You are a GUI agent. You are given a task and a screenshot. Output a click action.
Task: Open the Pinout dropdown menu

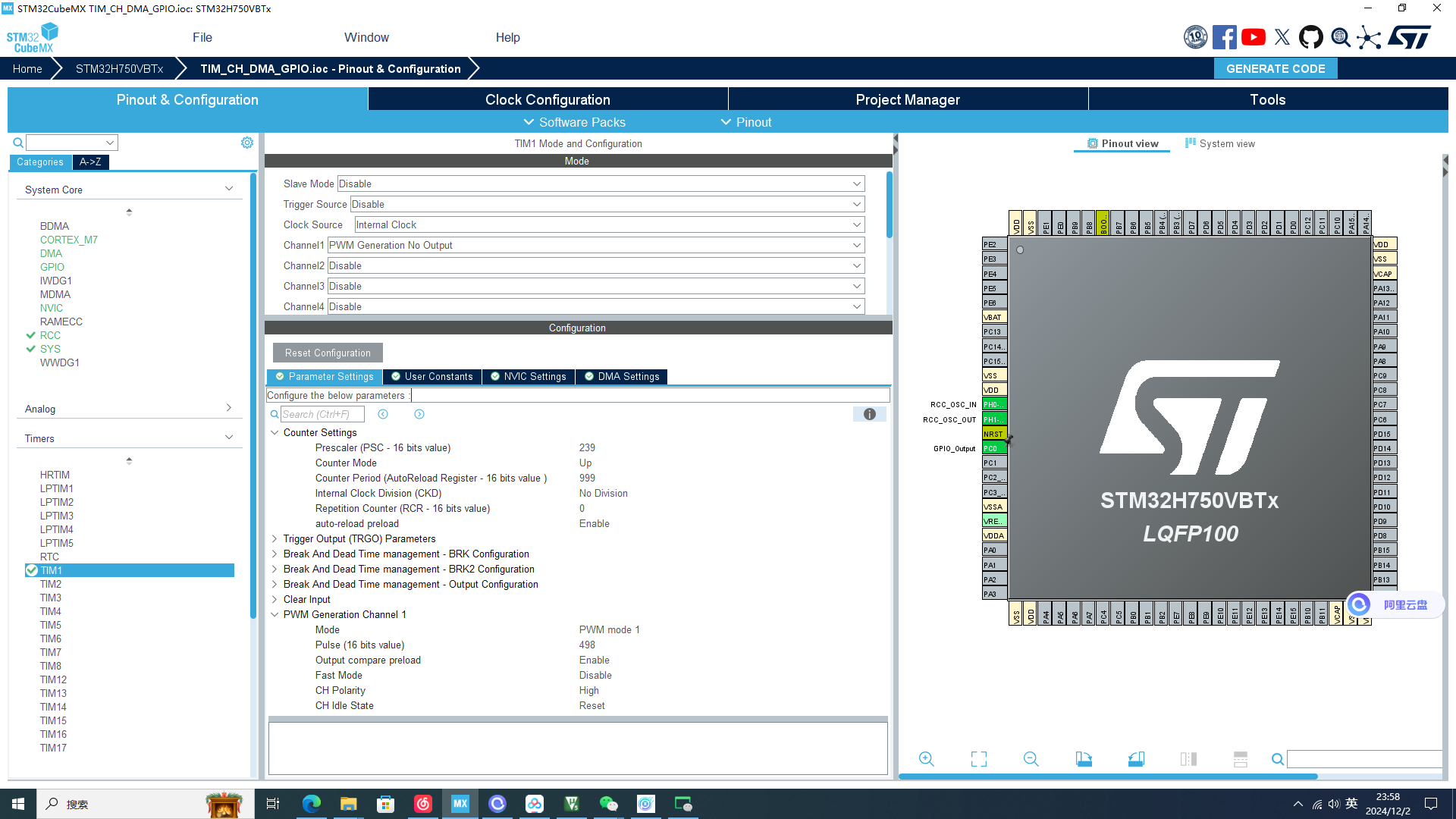[745, 122]
